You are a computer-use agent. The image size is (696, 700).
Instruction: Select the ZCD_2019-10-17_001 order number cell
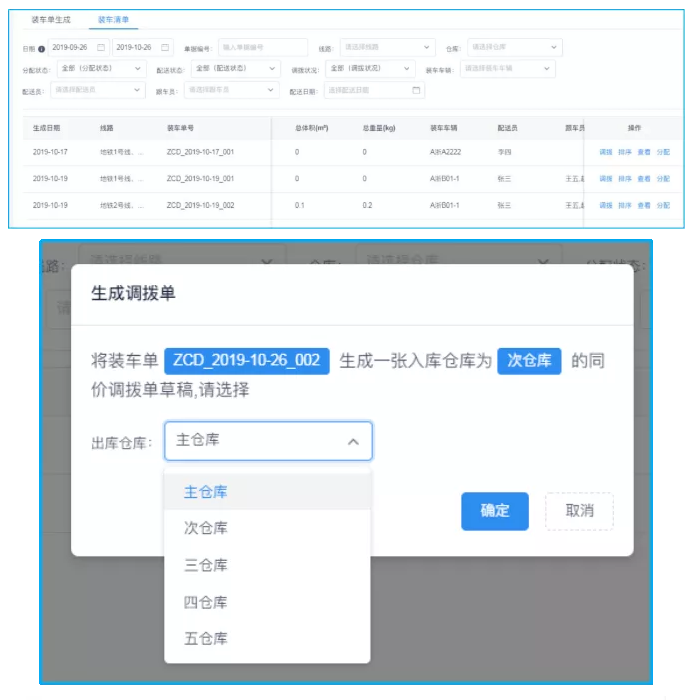tap(200, 152)
